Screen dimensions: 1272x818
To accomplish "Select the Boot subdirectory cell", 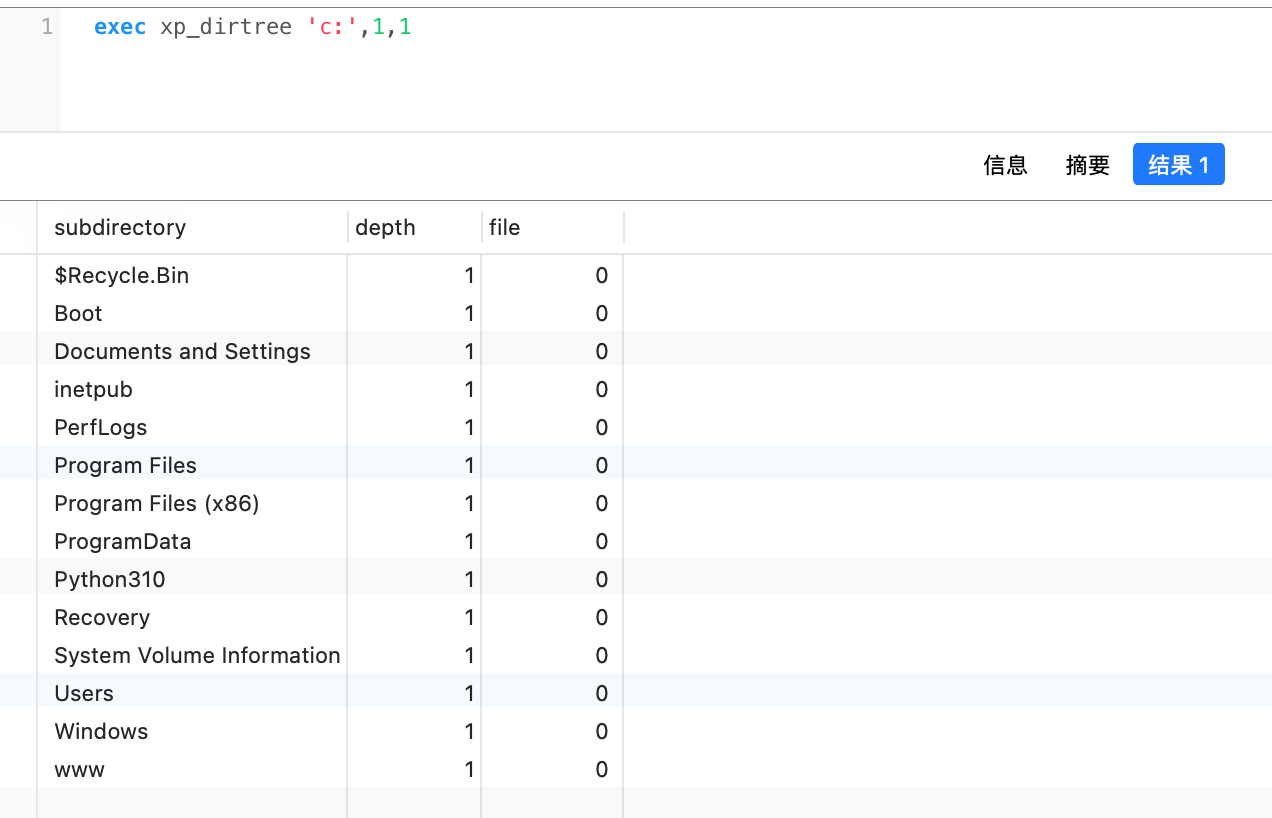I will (x=78, y=314).
